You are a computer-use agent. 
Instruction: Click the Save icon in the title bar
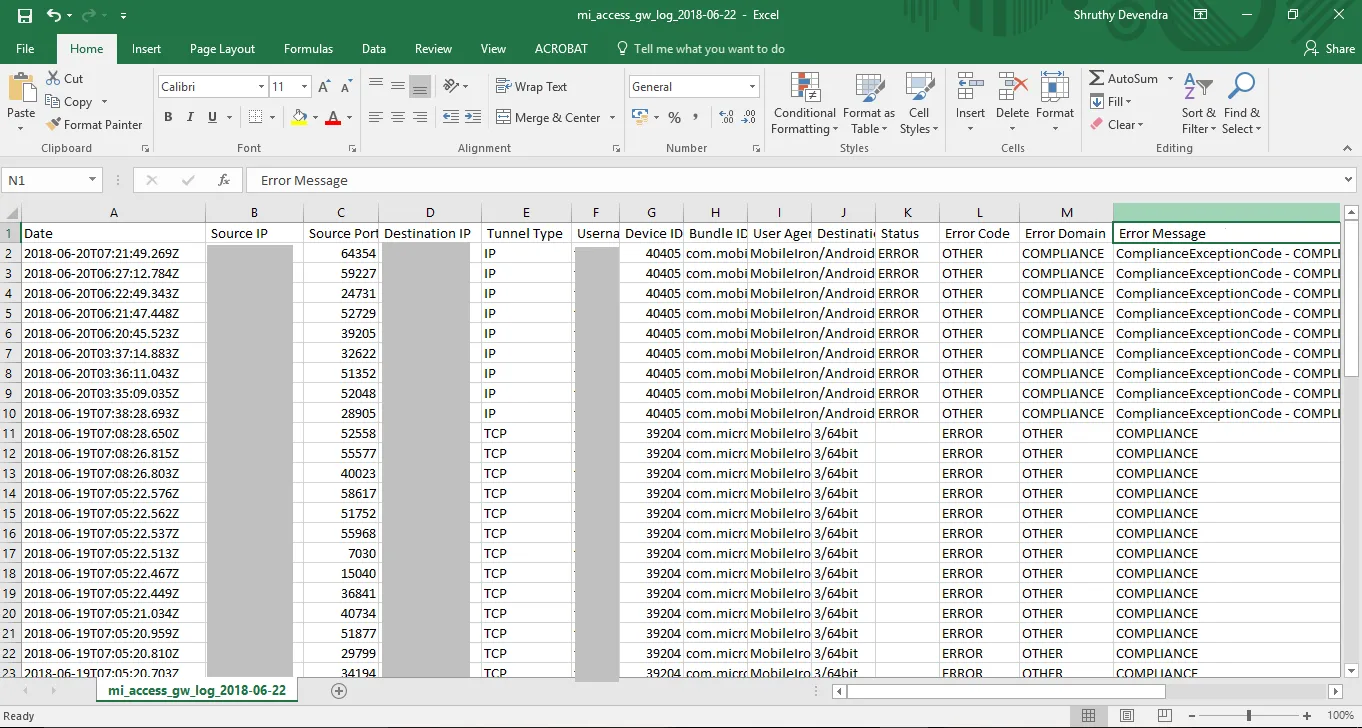pos(24,15)
